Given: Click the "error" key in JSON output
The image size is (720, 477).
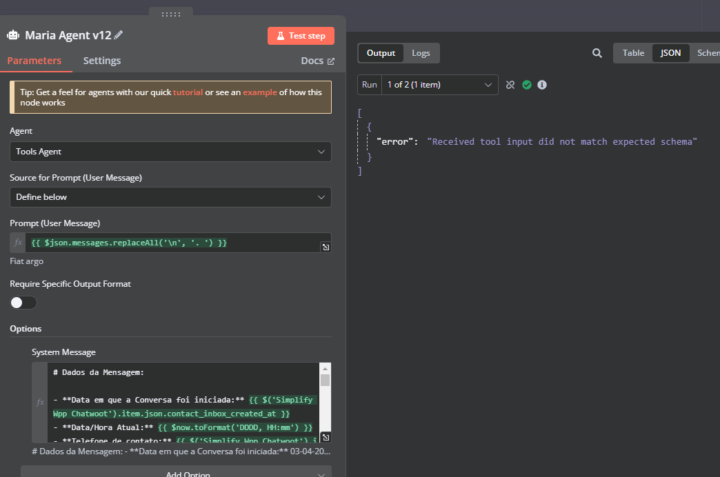Looking at the screenshot, I should [394, 142].
